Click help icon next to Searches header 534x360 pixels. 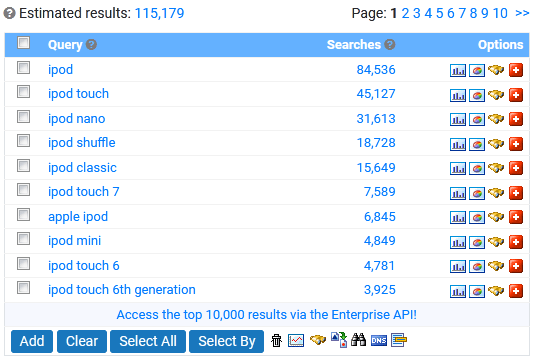tap(390, 45)
